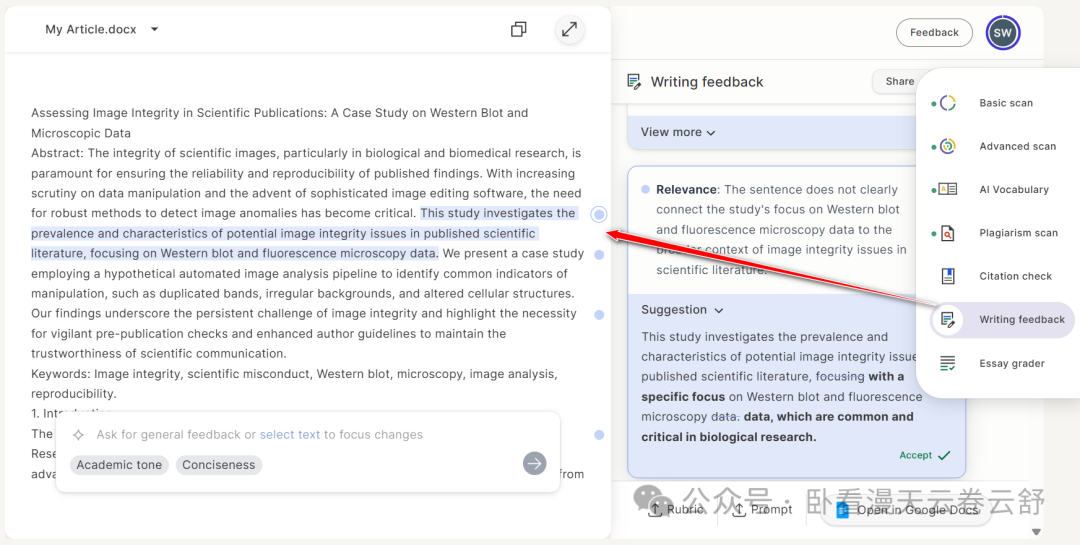Click the Essay grader icon
Image resolution: width=1080 pixels, height=545 pixels.
947,364
